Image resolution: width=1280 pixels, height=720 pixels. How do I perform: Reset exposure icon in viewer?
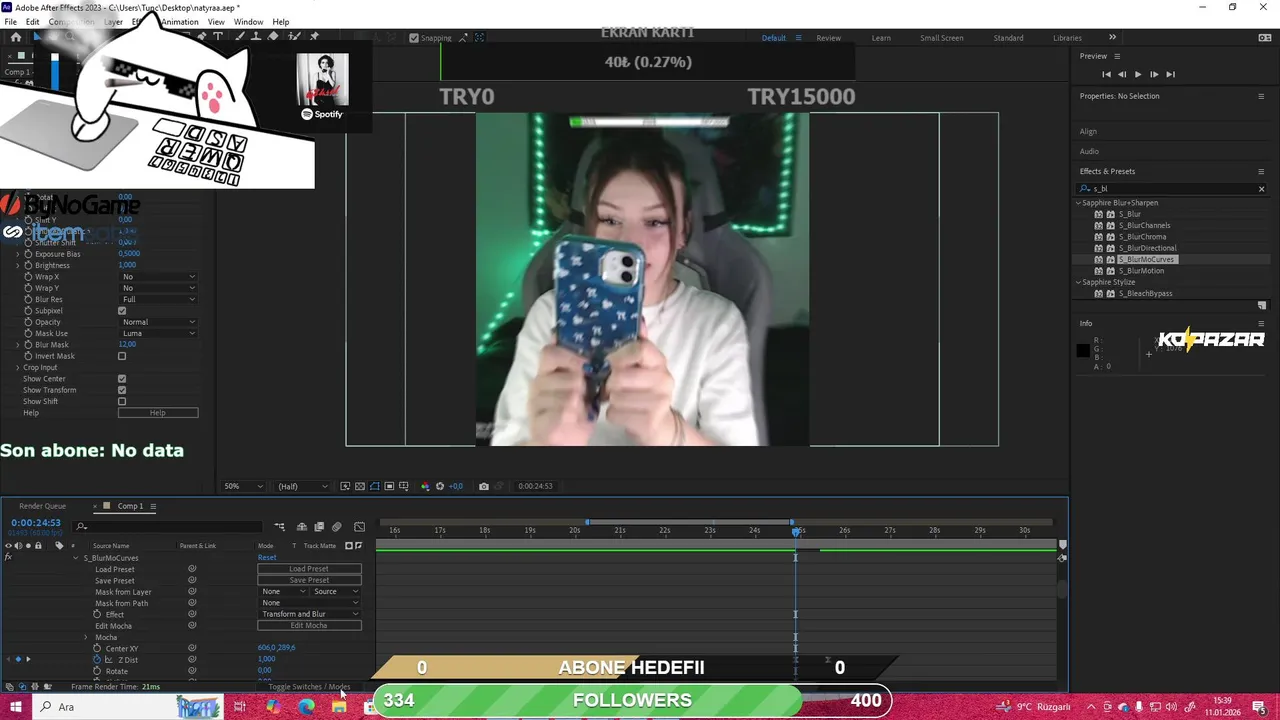(x=439, y=486)
